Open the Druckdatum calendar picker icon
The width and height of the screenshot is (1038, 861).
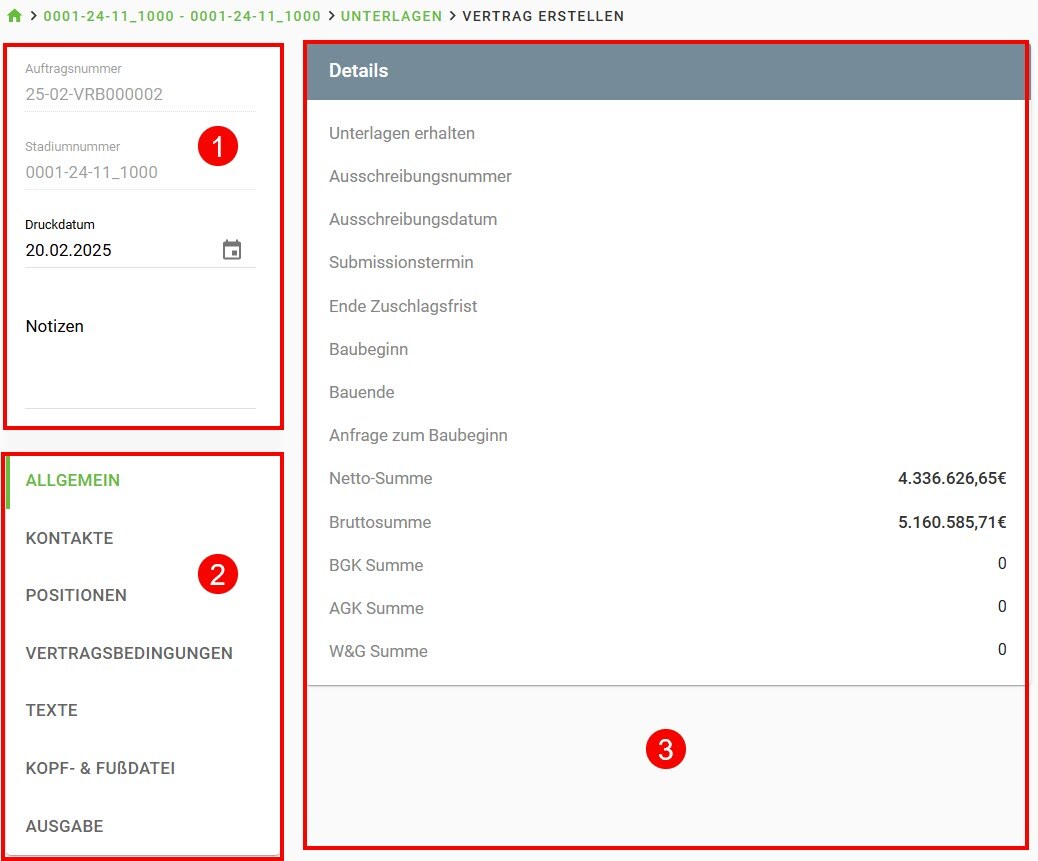232,250
